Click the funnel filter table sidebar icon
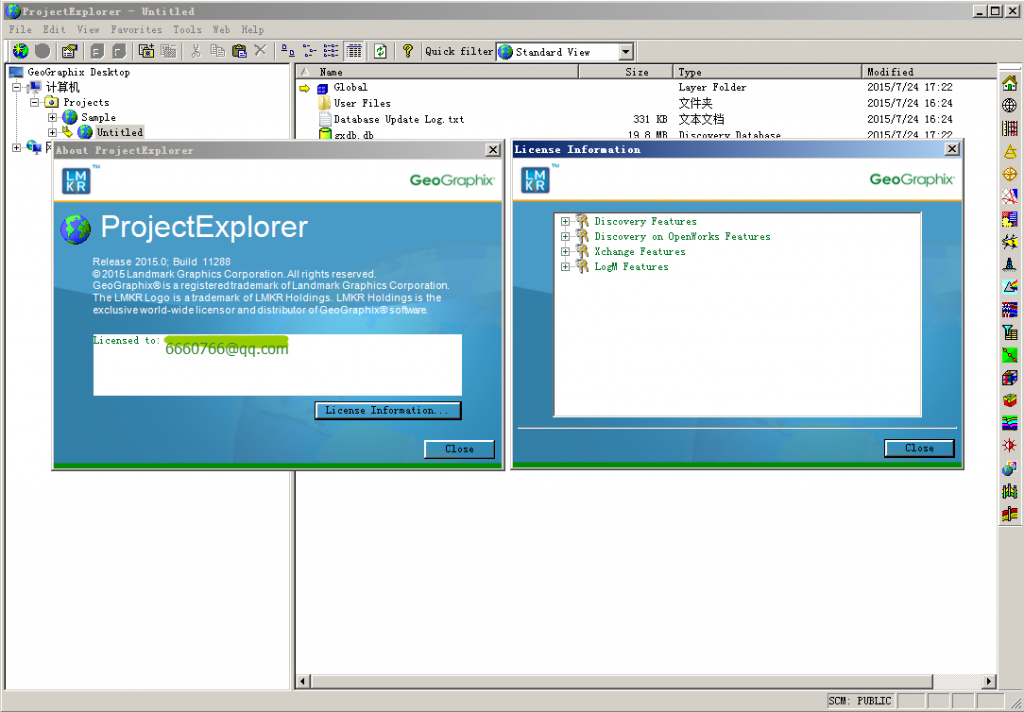 tap(1010, 332)
